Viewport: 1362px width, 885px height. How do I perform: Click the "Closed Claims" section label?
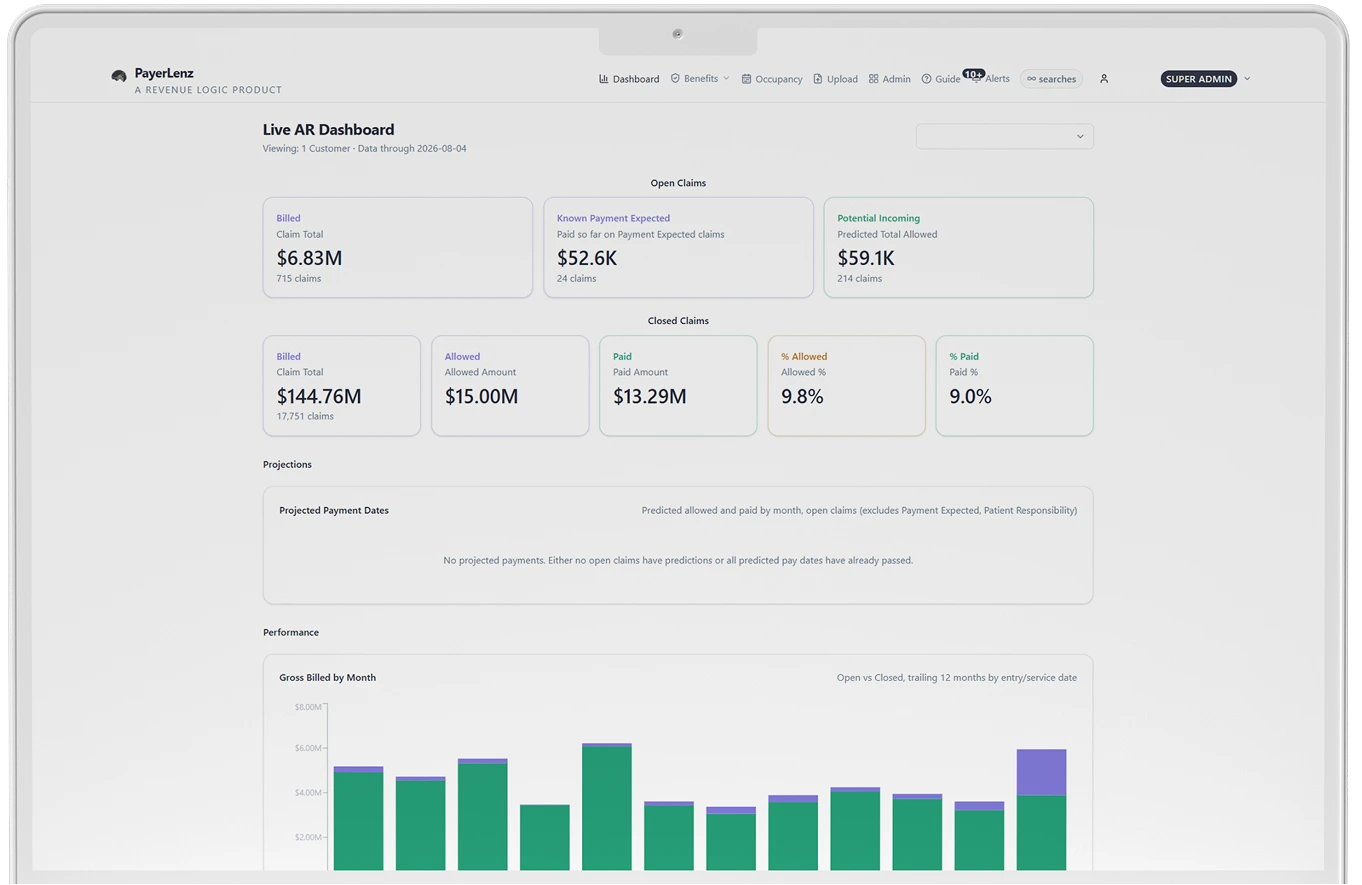678,321
